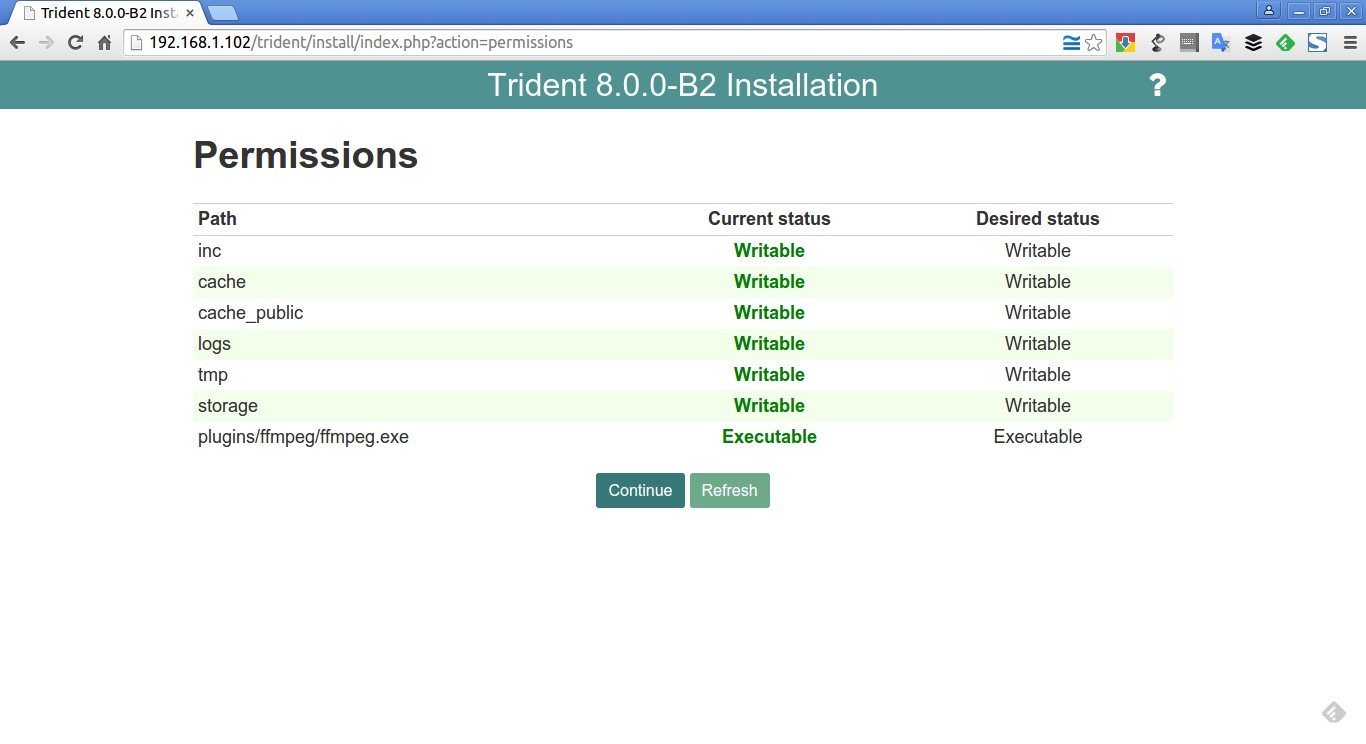Viewport: 1366px width, 744px height.
Task: Click green Writable status in the storage row
Action: coord(769,405)
